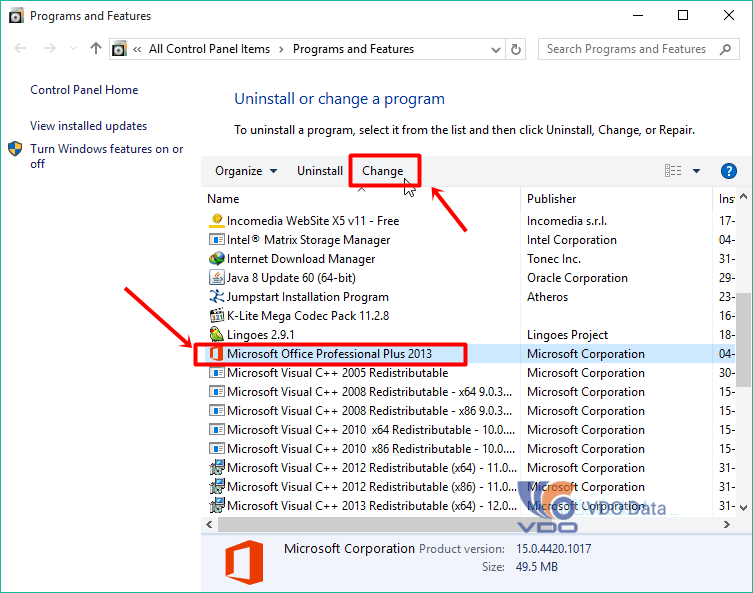Open Turn Windows features on or off

[x=107, y=156]
